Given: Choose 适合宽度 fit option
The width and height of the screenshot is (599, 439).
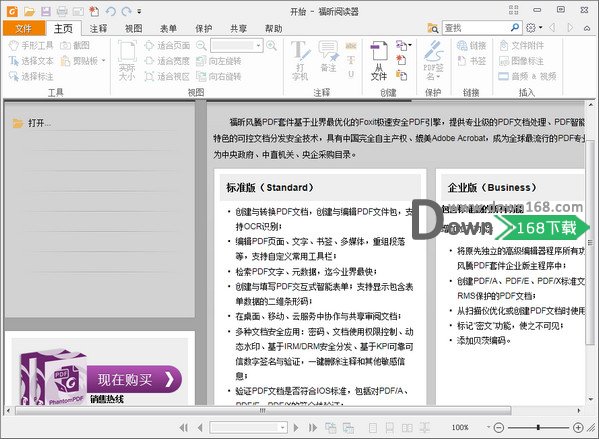Looking at the screenshot, I should [167, 61].
